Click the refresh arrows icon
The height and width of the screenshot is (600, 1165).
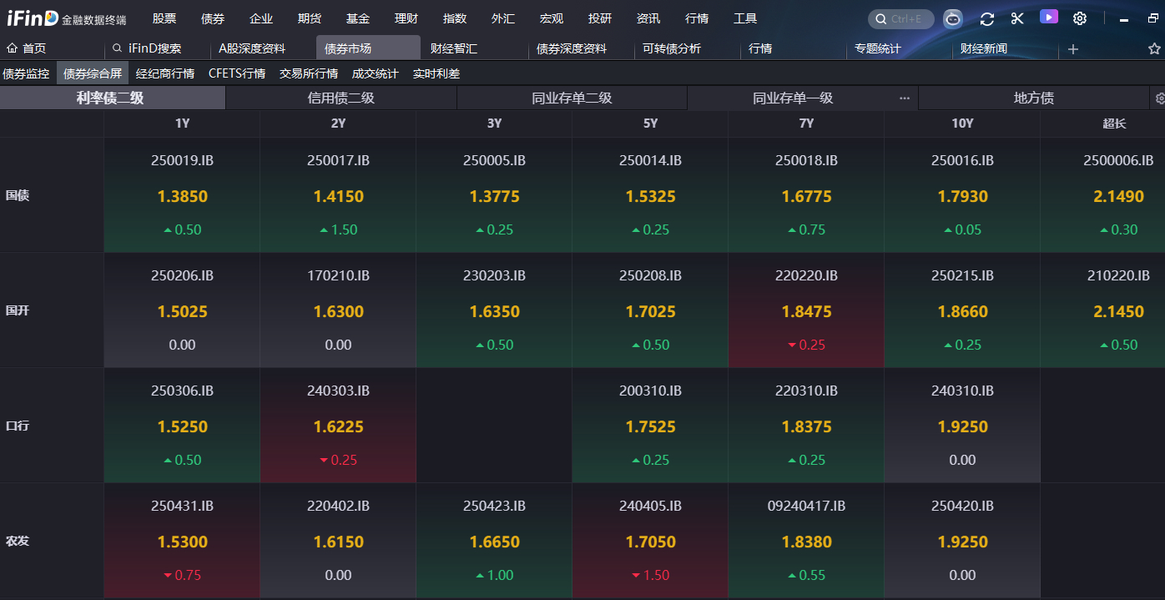987,18
